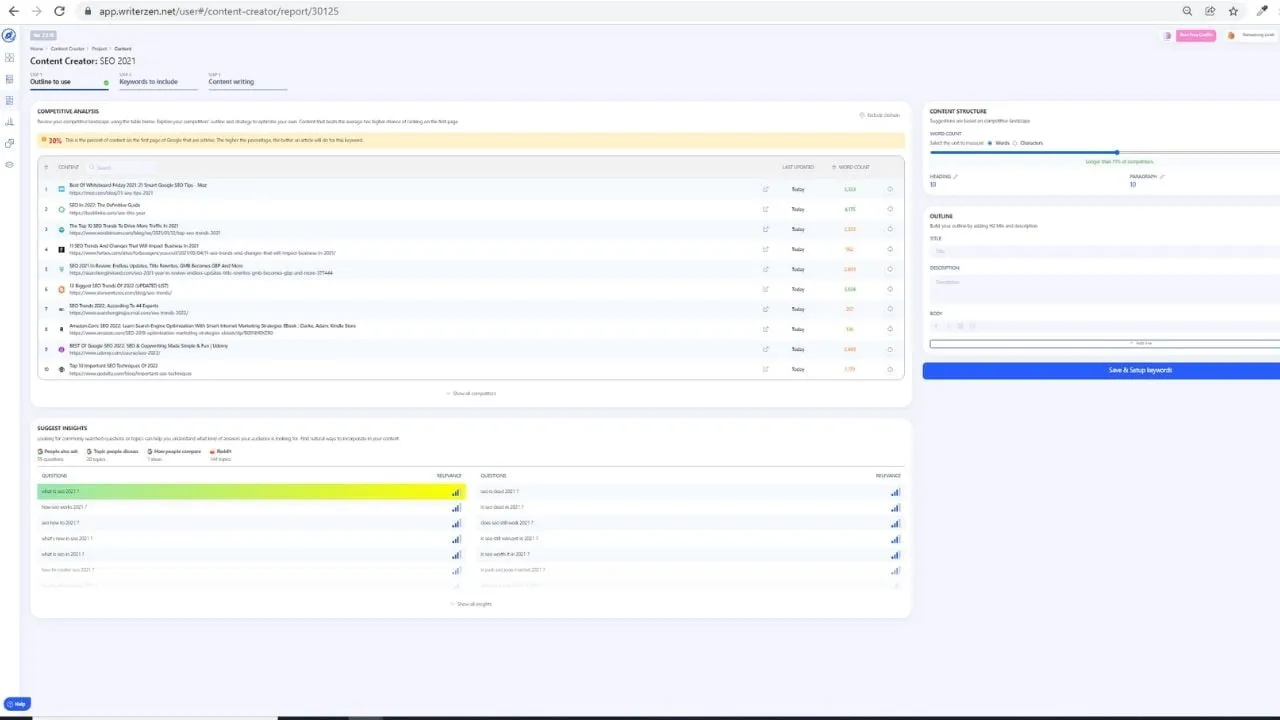Toggle the switch in the top right bar

pyautogui.click(x=1167, y=34)
